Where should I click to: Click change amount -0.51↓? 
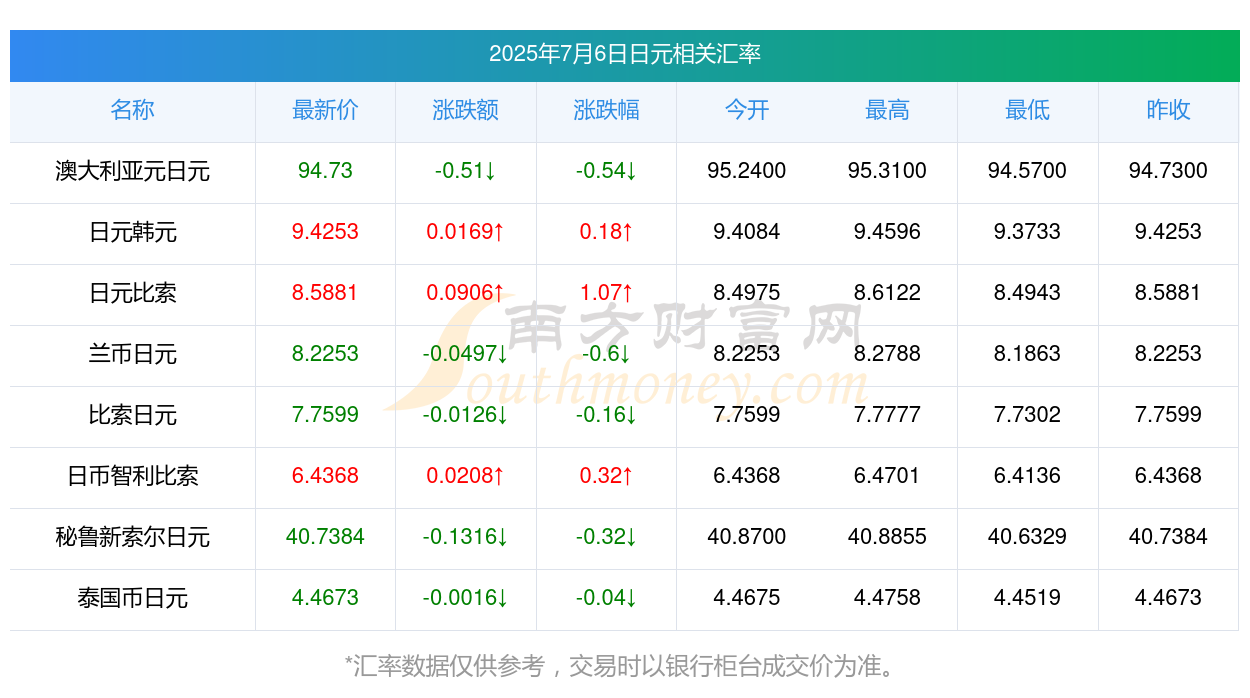(466, 171)
